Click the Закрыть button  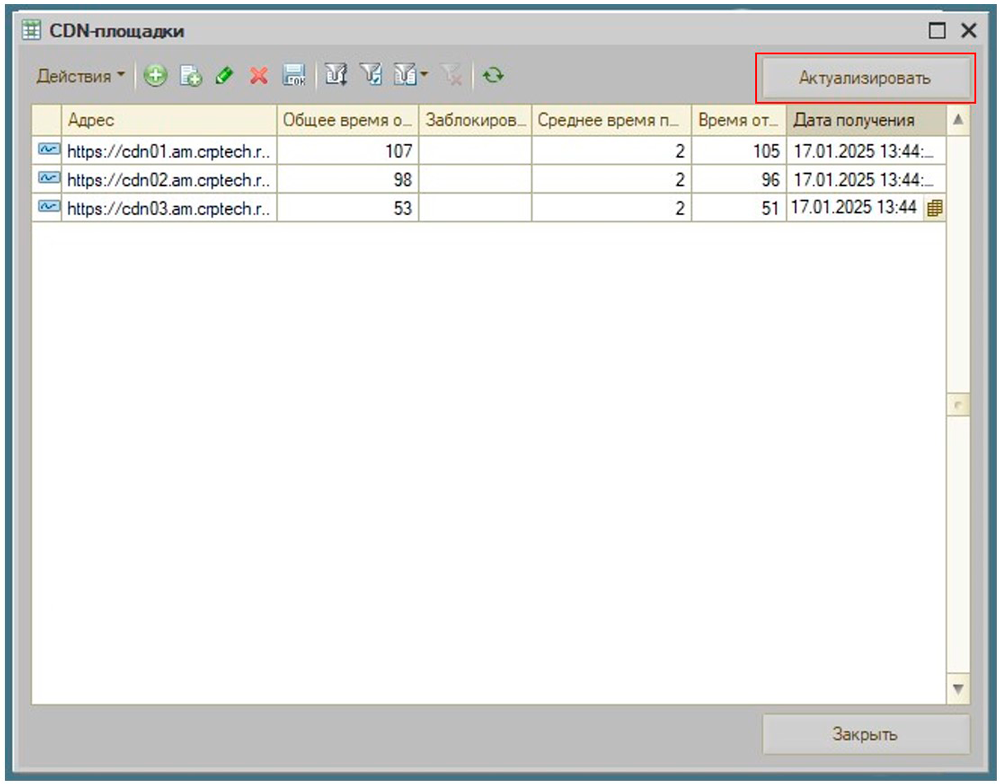(865, 734)
